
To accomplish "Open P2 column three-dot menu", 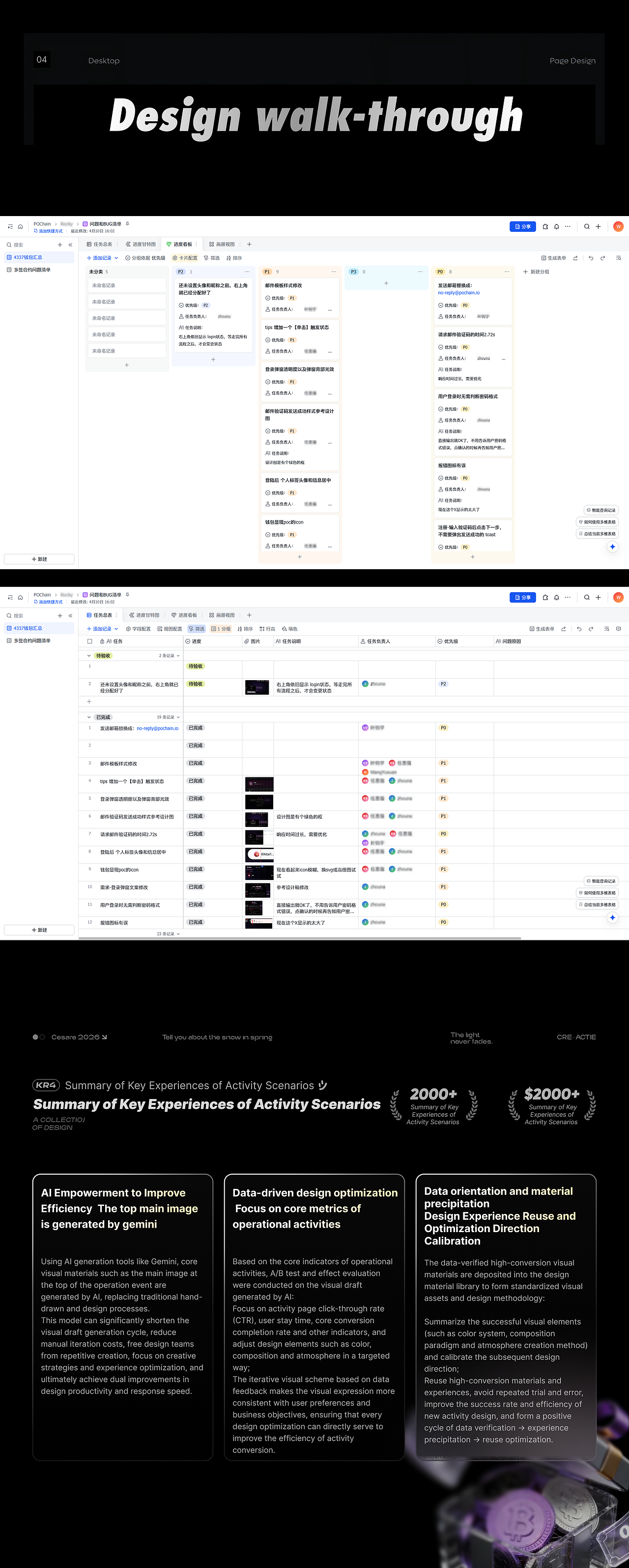I will click(247, 272).
